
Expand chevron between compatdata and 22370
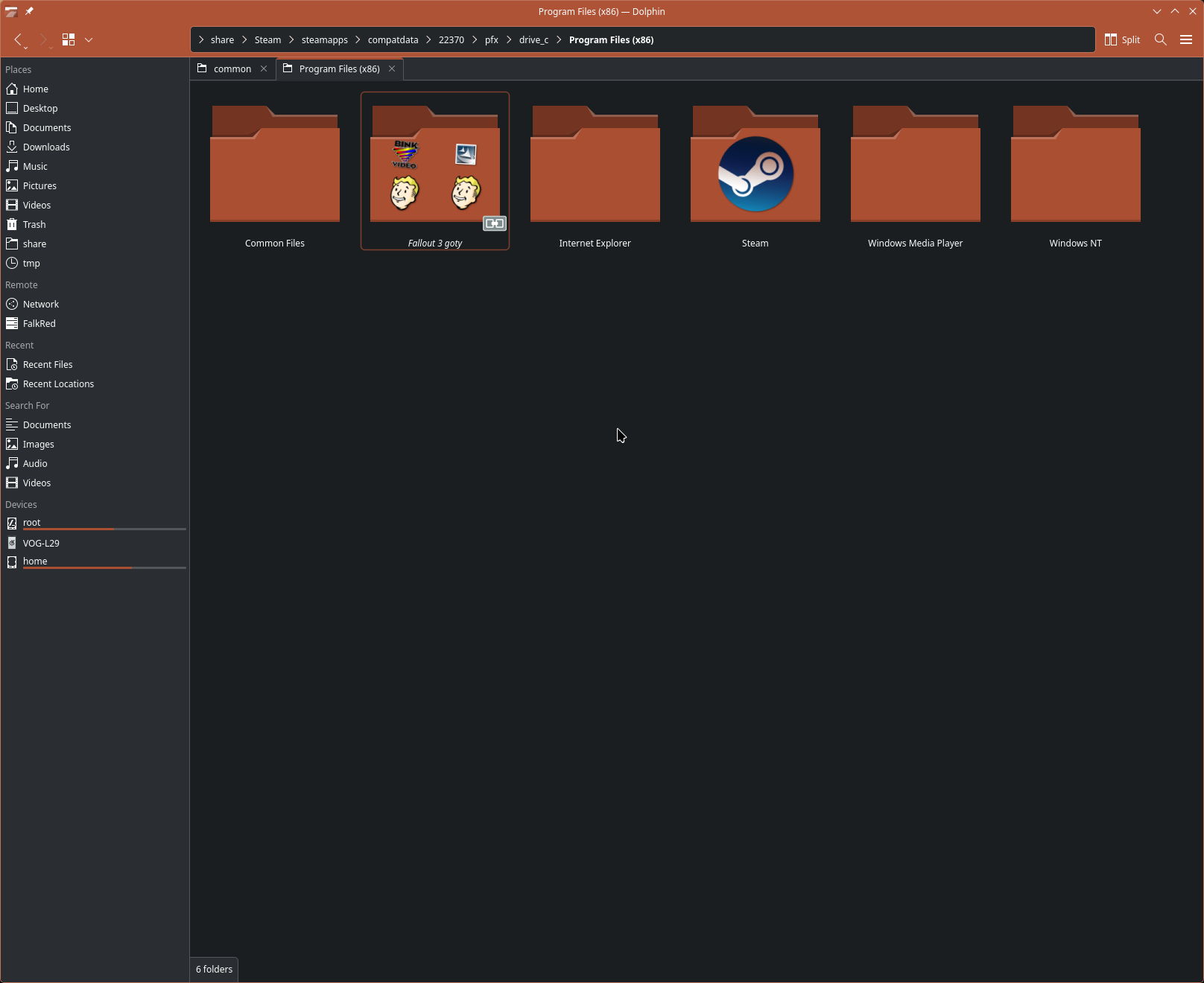(428, 40)
